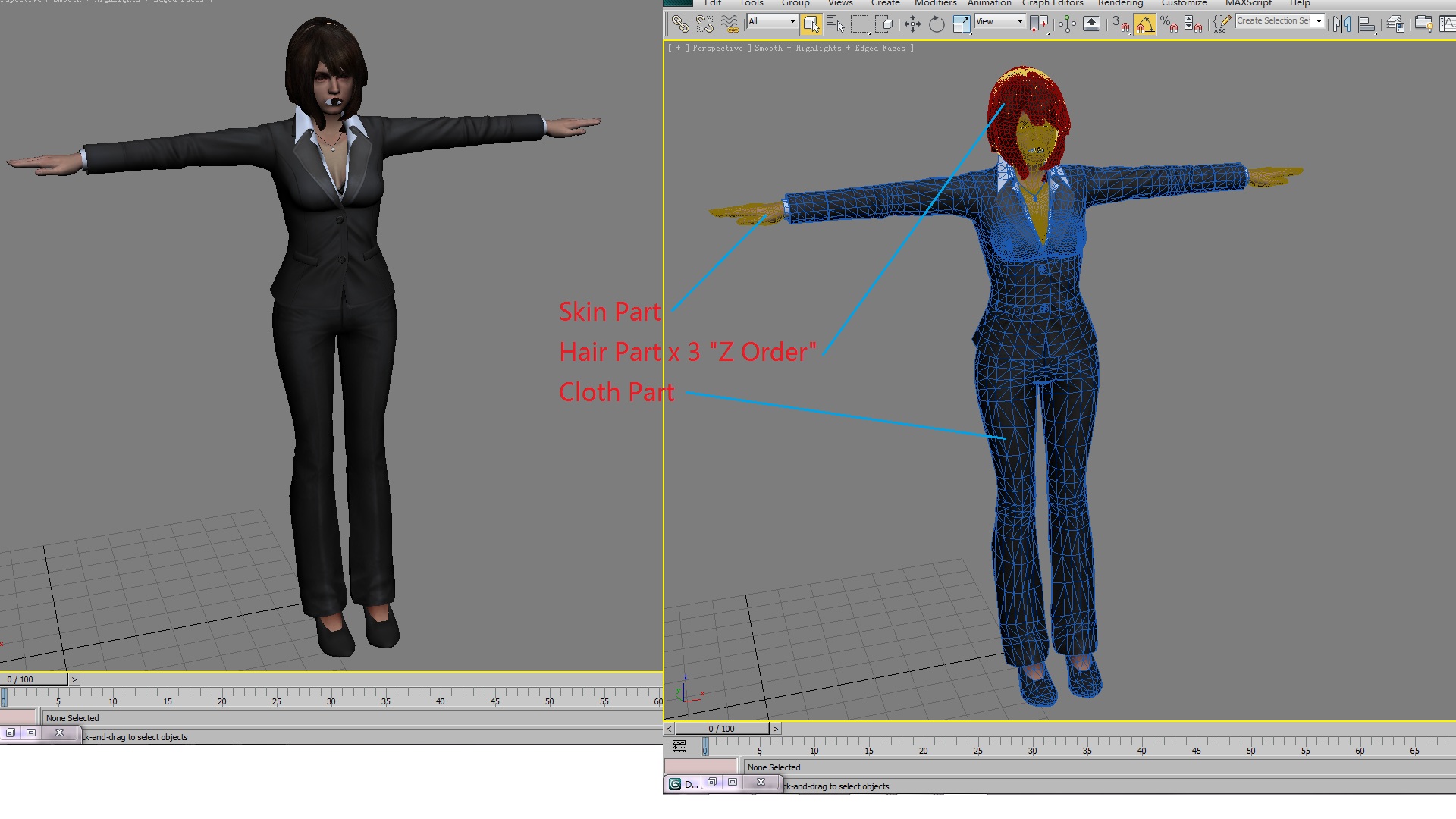The height and width of the screenshot is (819, 1456).
Task: Open the Align tool
Action: pos(1367,24)
